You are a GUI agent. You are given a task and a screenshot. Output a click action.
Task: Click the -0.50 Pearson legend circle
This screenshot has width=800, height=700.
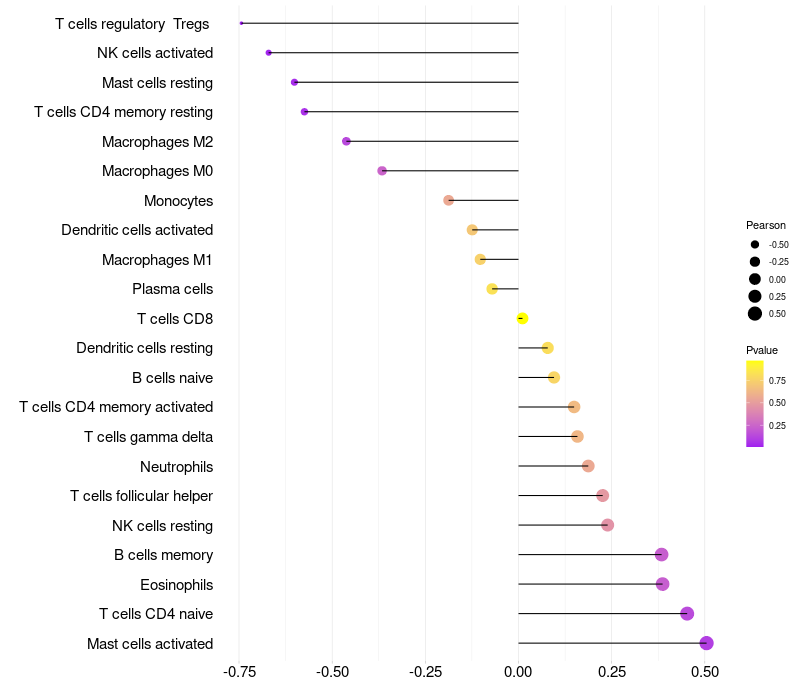[x=754, y=244]
